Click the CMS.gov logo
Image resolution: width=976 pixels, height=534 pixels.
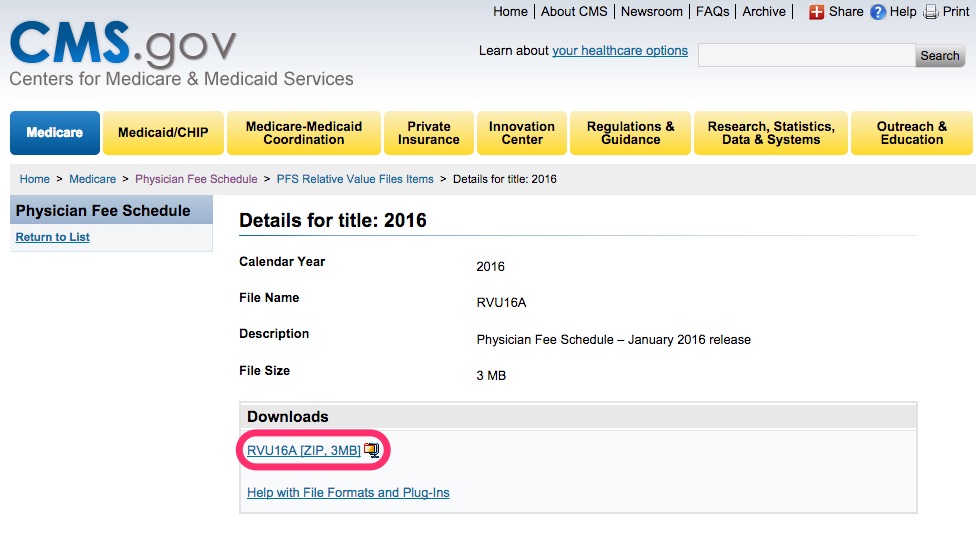pyautogui.click(x=123, y=44)
